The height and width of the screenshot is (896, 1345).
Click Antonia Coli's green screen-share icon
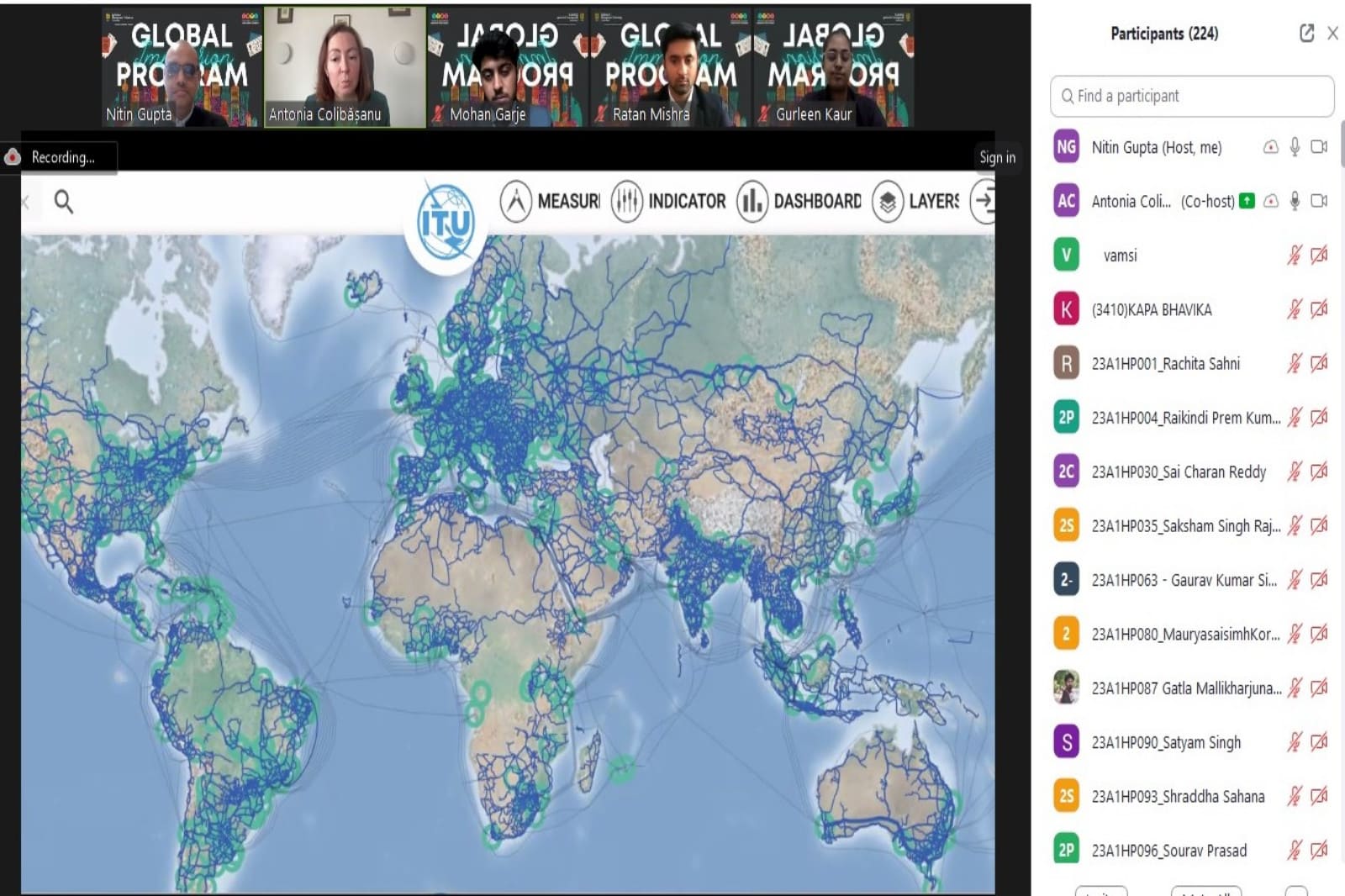[x=1247, y=201]
